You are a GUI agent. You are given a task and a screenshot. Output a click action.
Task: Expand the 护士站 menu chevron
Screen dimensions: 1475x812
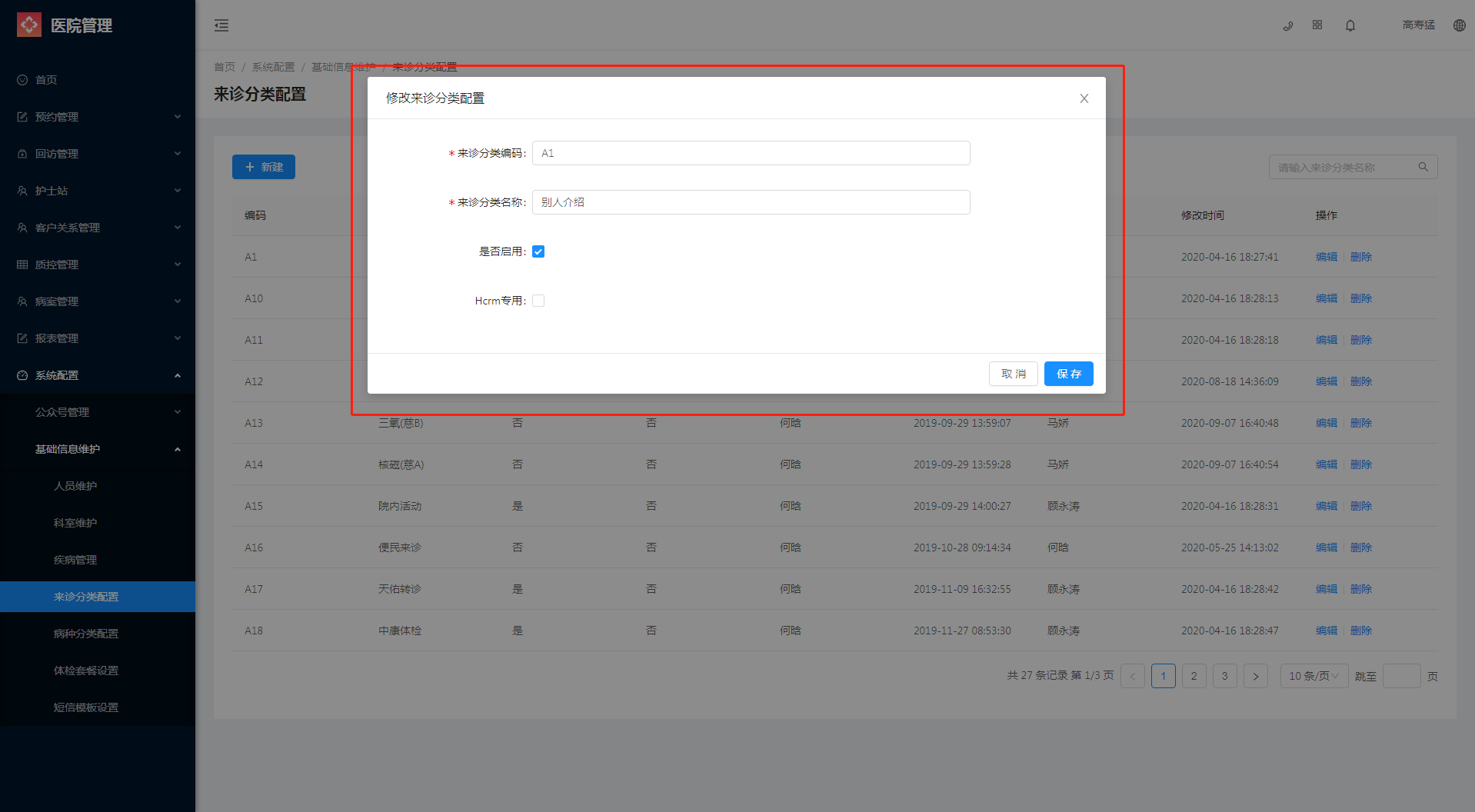tap(178, 191)
